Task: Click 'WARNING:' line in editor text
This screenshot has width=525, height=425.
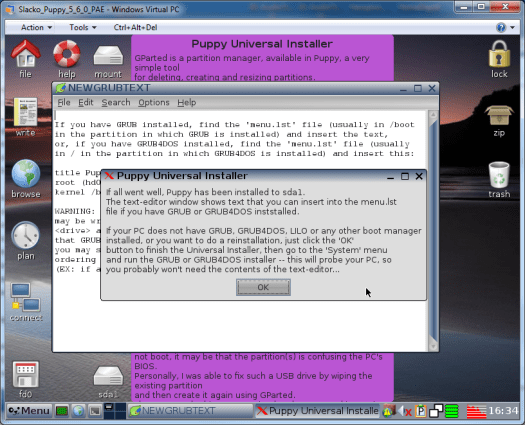Action: pyautogui.click(x=75, y=211)
